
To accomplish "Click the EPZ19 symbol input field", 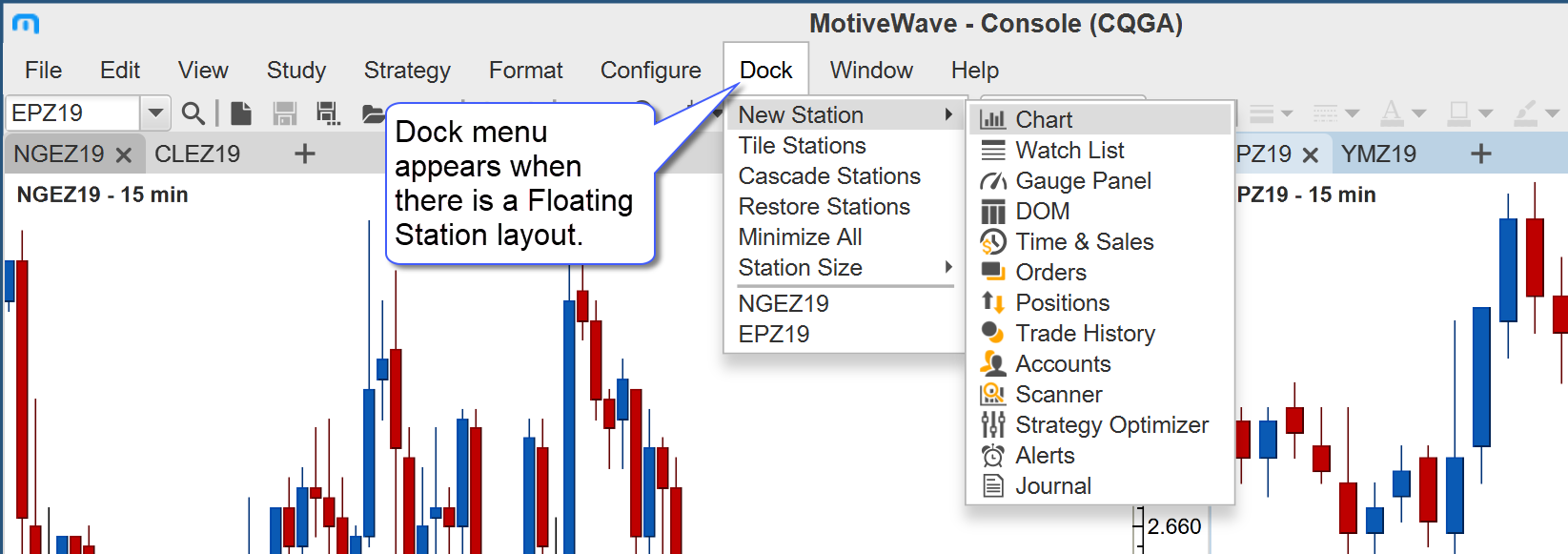I will [72, 113].
